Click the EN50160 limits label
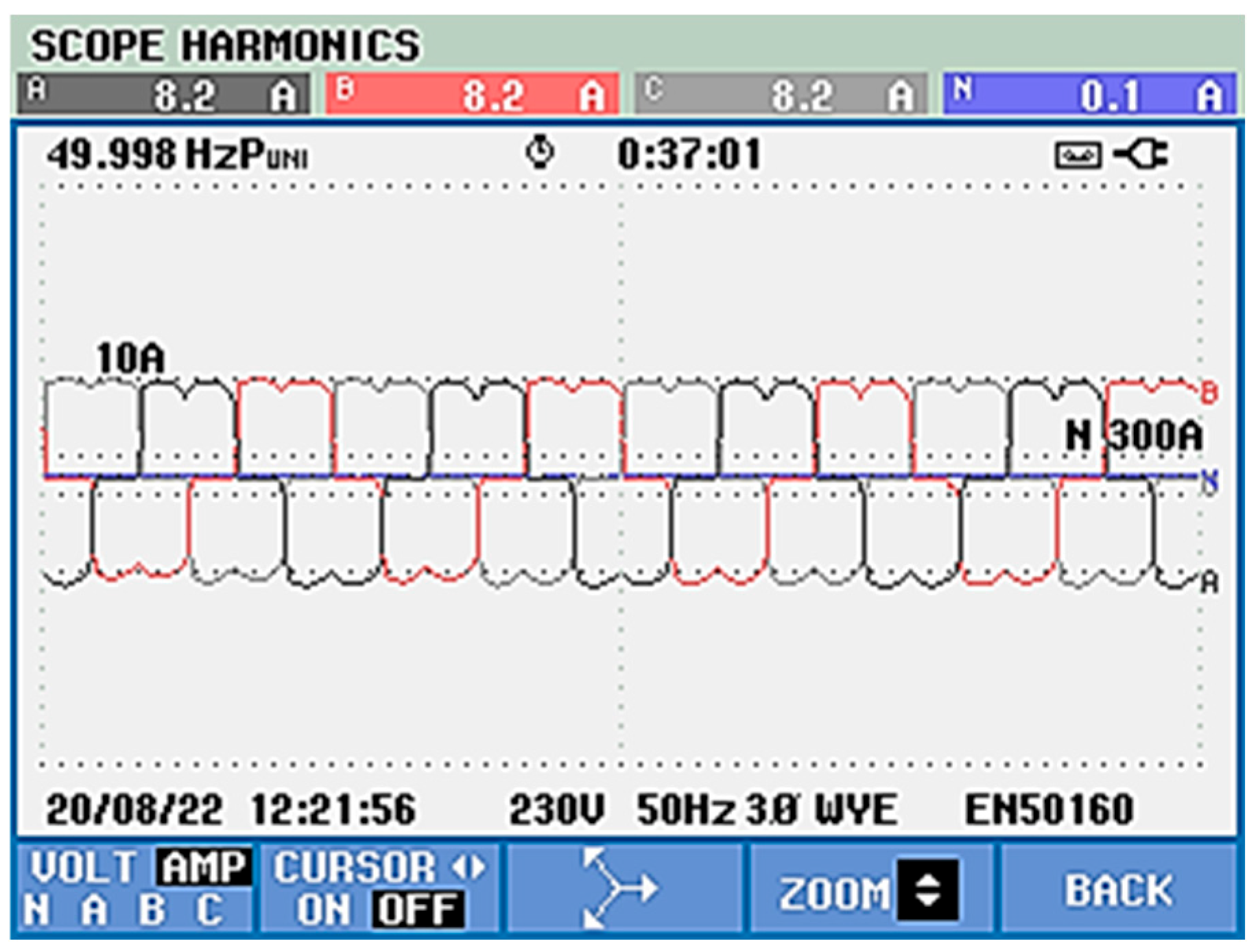Image resolution: width=1258 pixels, height=952 pixels. (x=1048, y=809)
